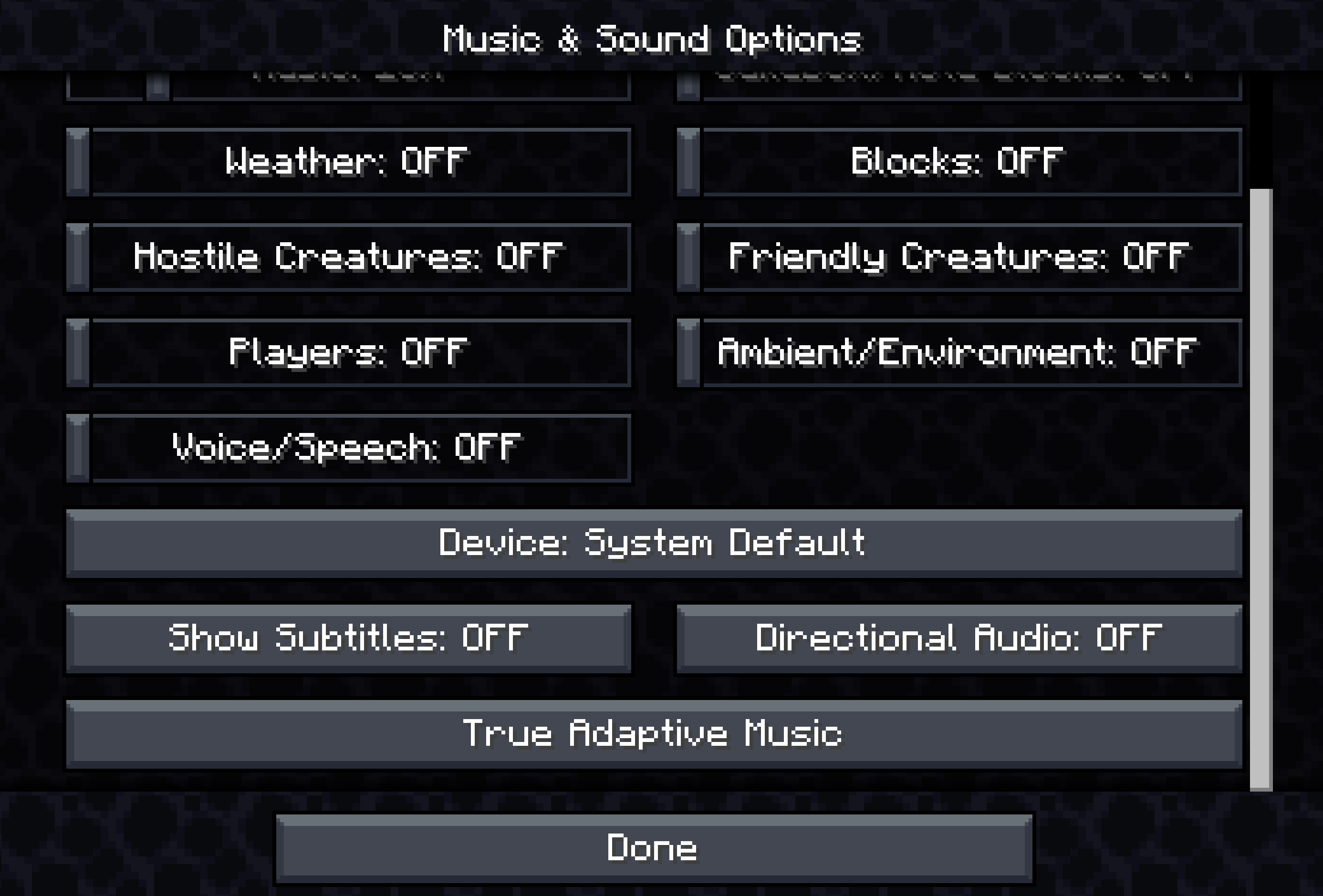
Task: Set the Blocks volume slider
Action: click(x=959, y=162)
